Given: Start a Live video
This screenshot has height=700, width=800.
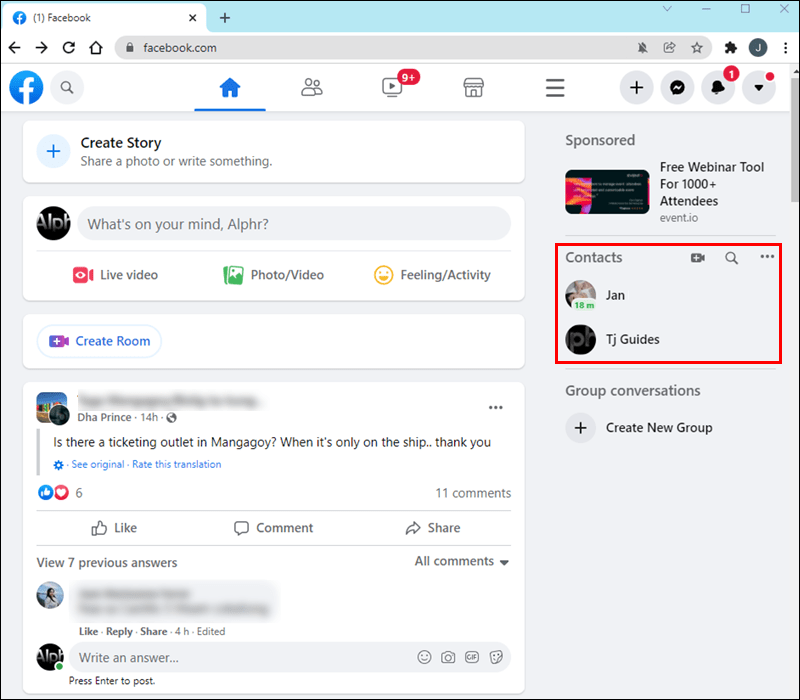Looking at the screenshot, I should pyautogui.click(x=115, y=274).
